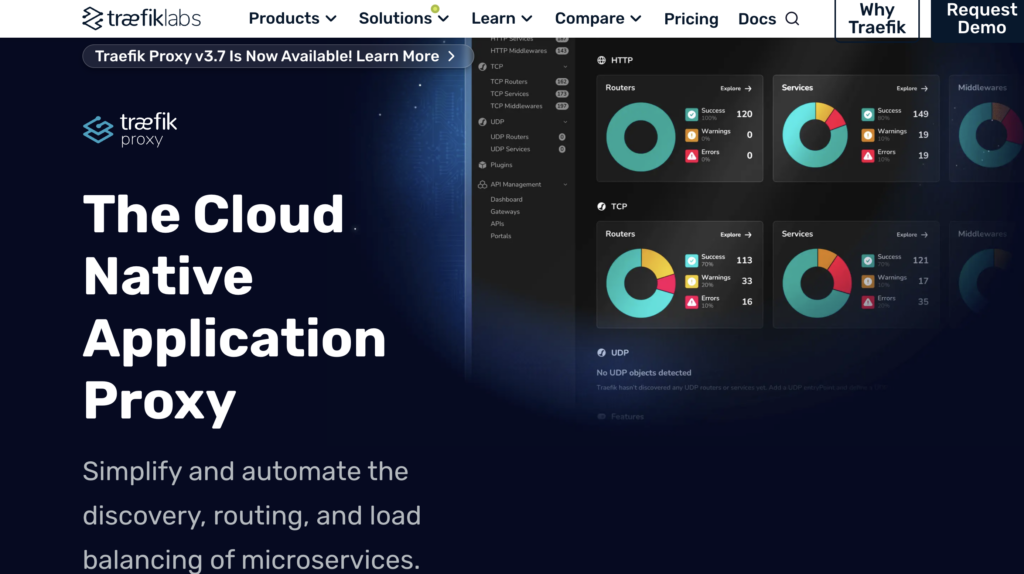Open the Docs page
Image resolution: width=1024 pixels, height=574 pixels.
click(757, 19)
